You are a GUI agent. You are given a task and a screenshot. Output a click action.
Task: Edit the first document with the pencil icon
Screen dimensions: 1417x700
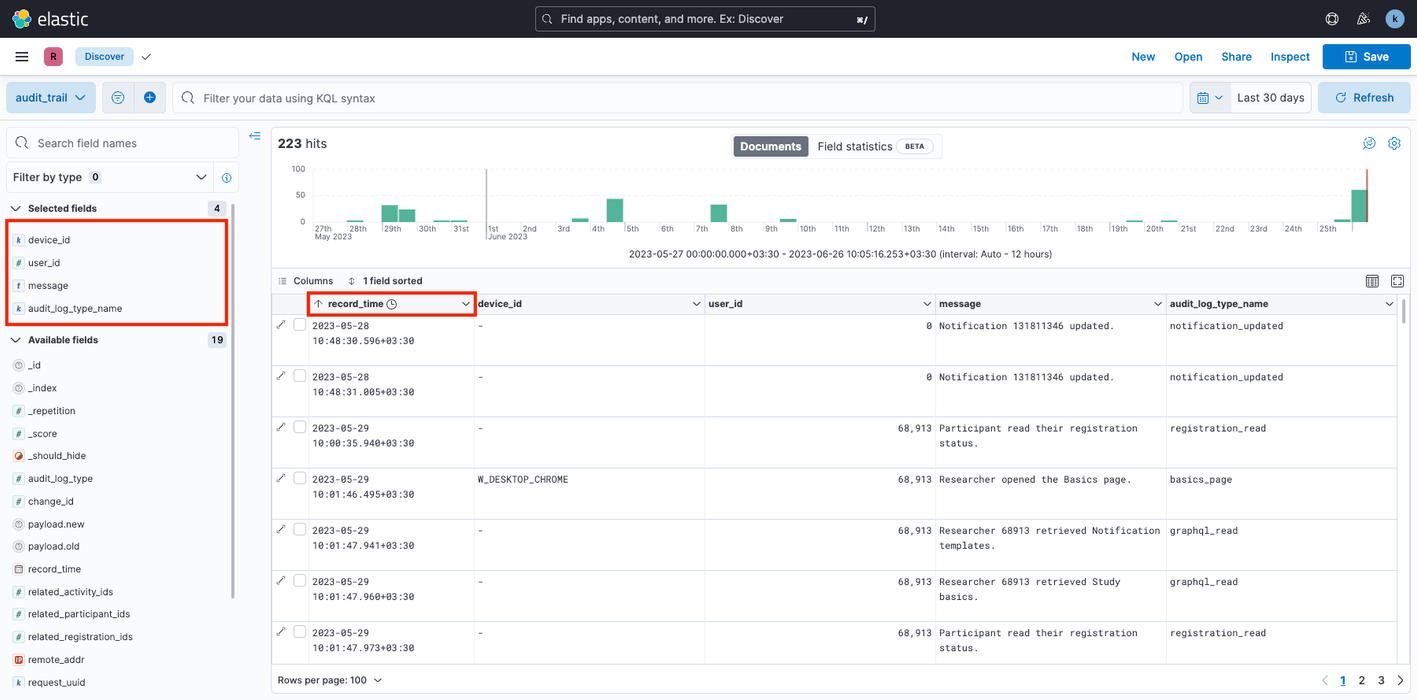pyautogui.click(x=281, y=324)
